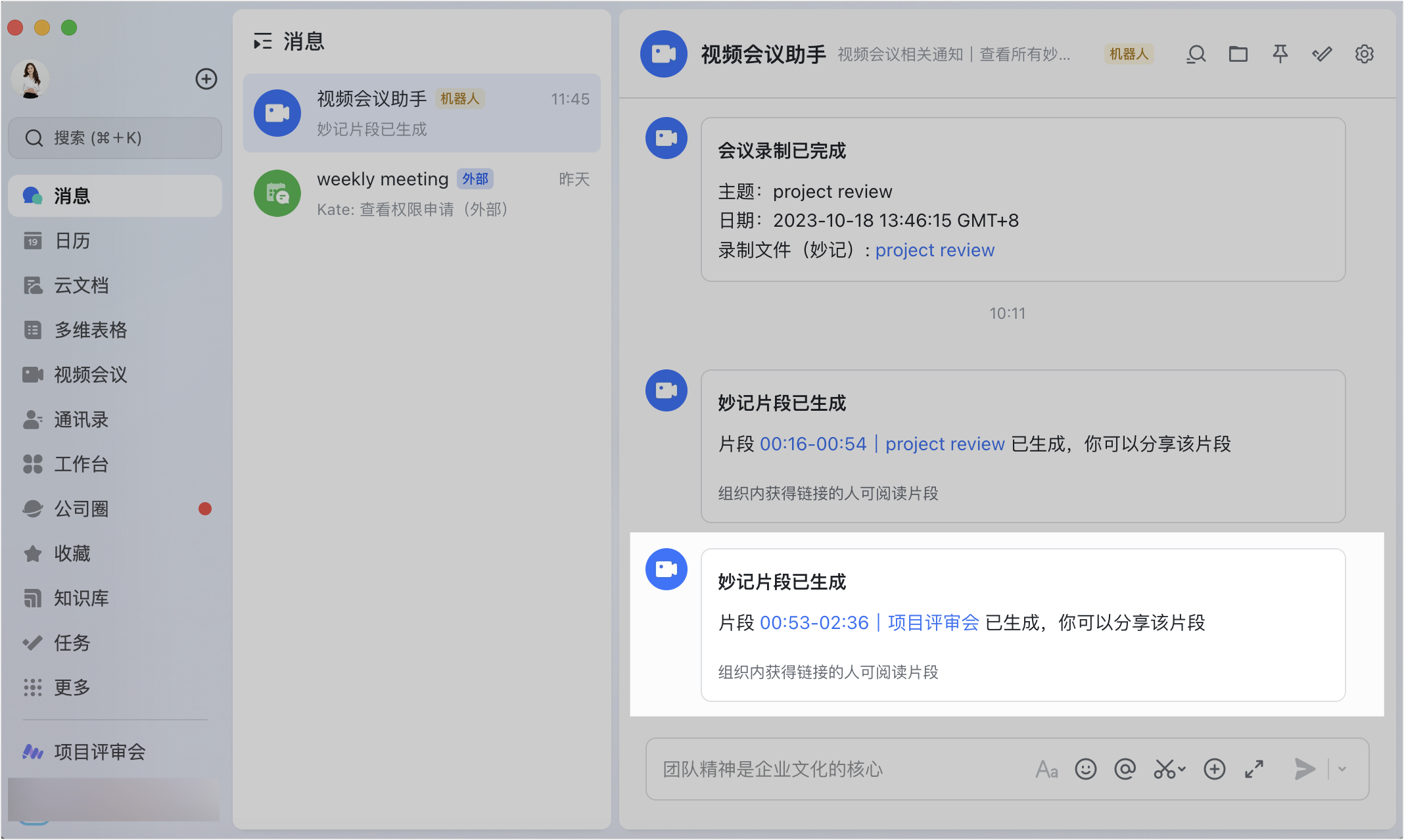Open 知识库 in the sidebar
The height and width of the screenshot is (840, 1404).
(115, 598)
